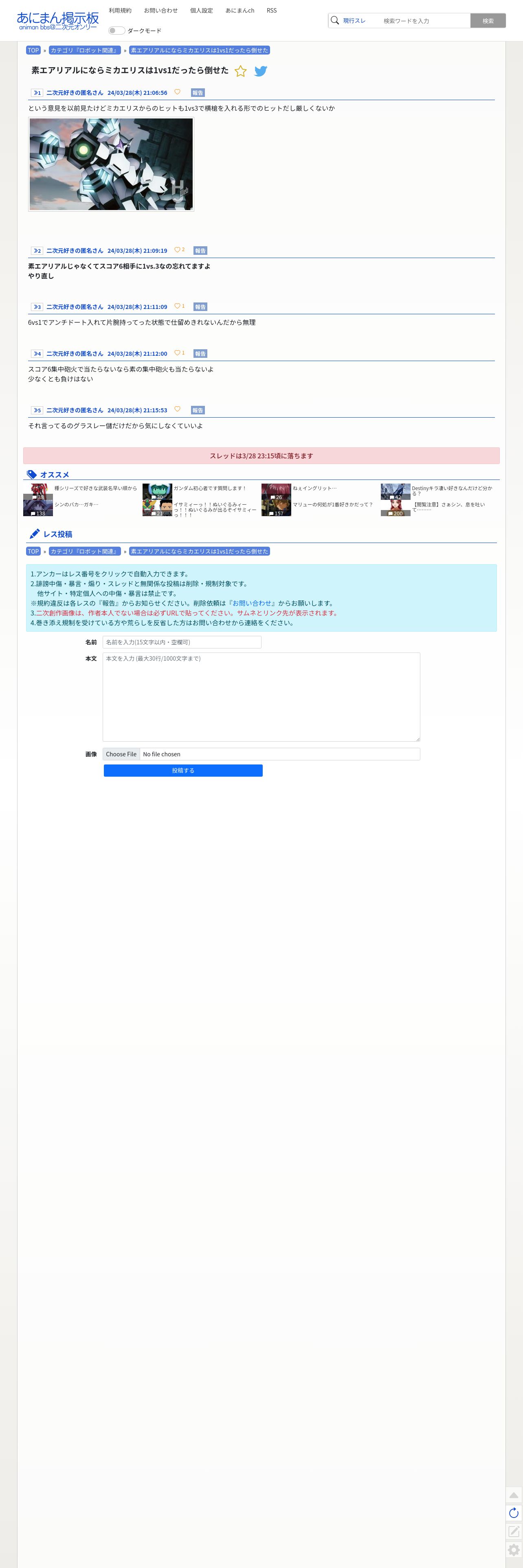Viewport: 523px width, 1568px height.
Task: Open 利用規約 in the top menu
Action: (120, 10)
